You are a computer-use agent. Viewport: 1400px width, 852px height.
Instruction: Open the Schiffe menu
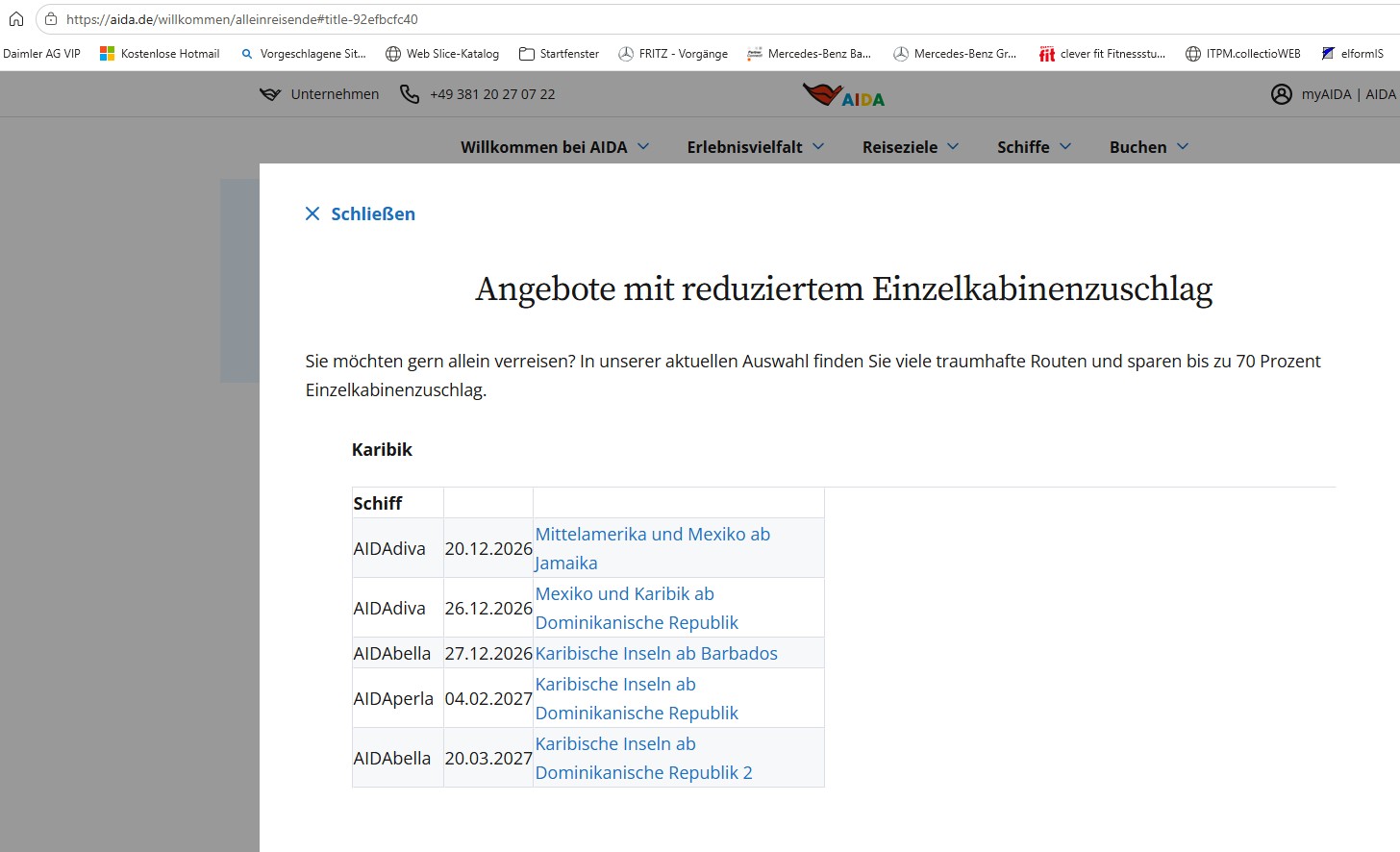coord(1023,147)
